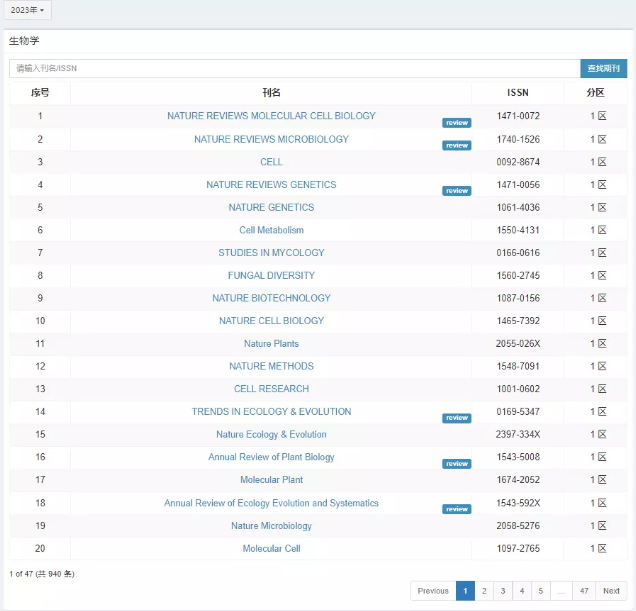Open Nature Microbiology journal link
The width and height of the screenshot is (636, 611).
(271, 526)
